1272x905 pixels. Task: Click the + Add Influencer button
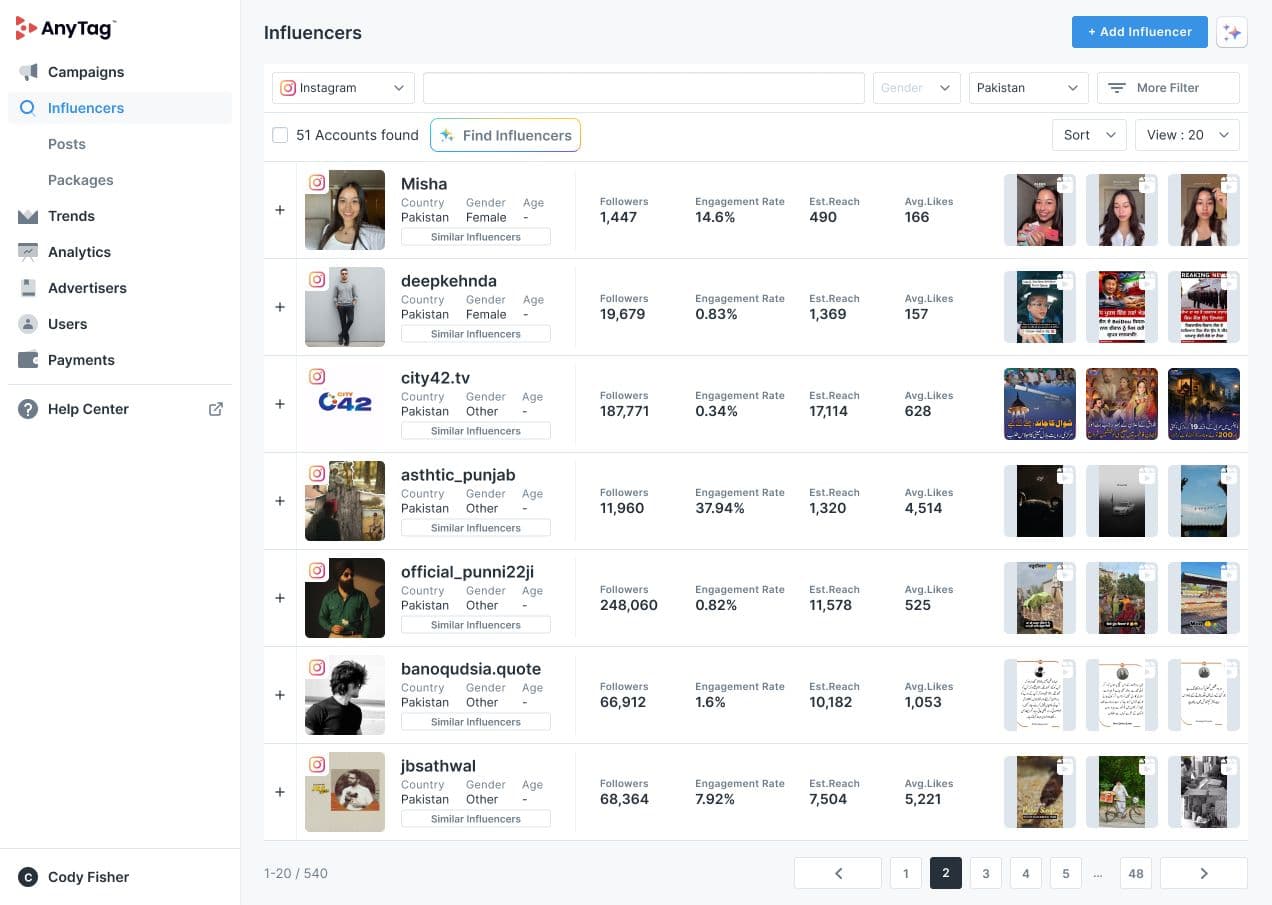coord(1139,31)
